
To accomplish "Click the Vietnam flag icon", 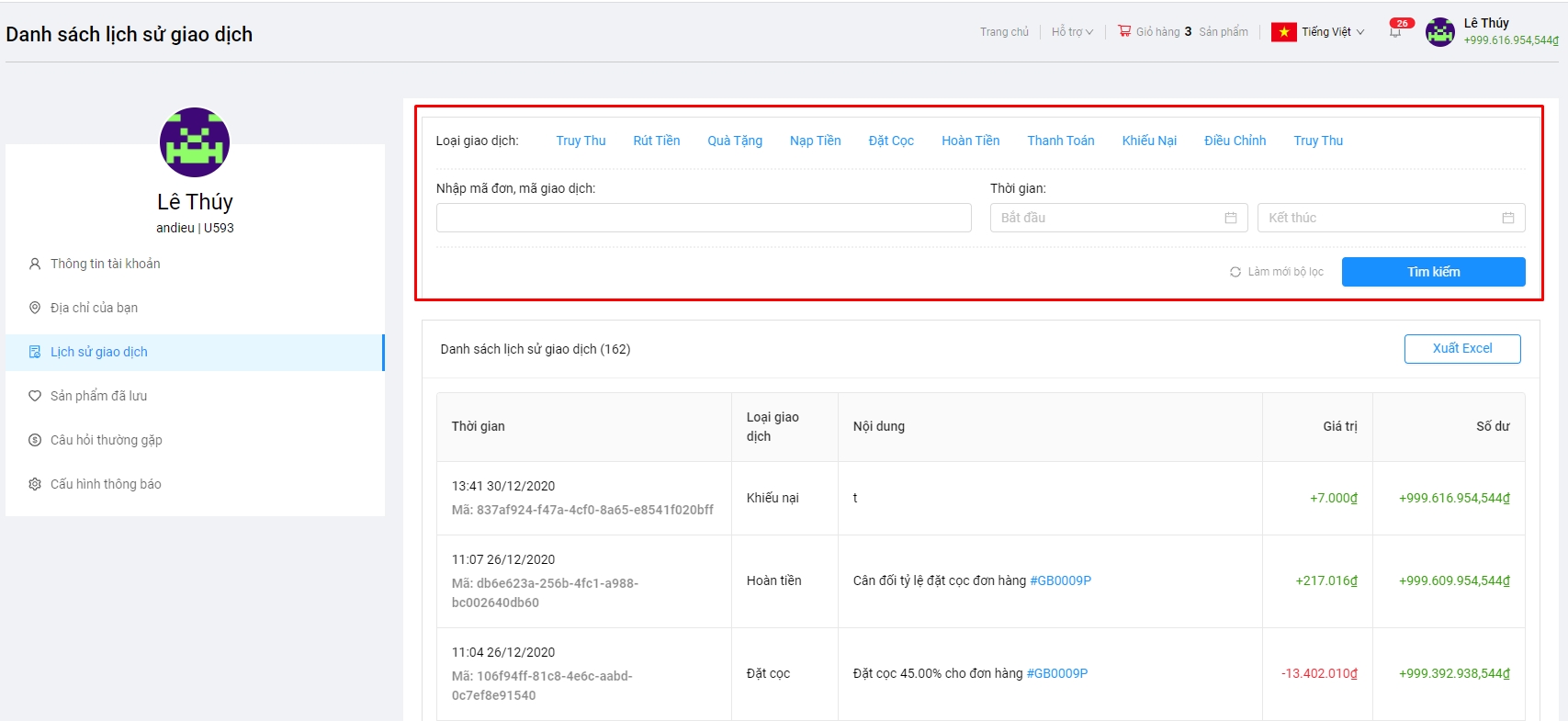I will pyautogui.click(x=1283, y=32).
